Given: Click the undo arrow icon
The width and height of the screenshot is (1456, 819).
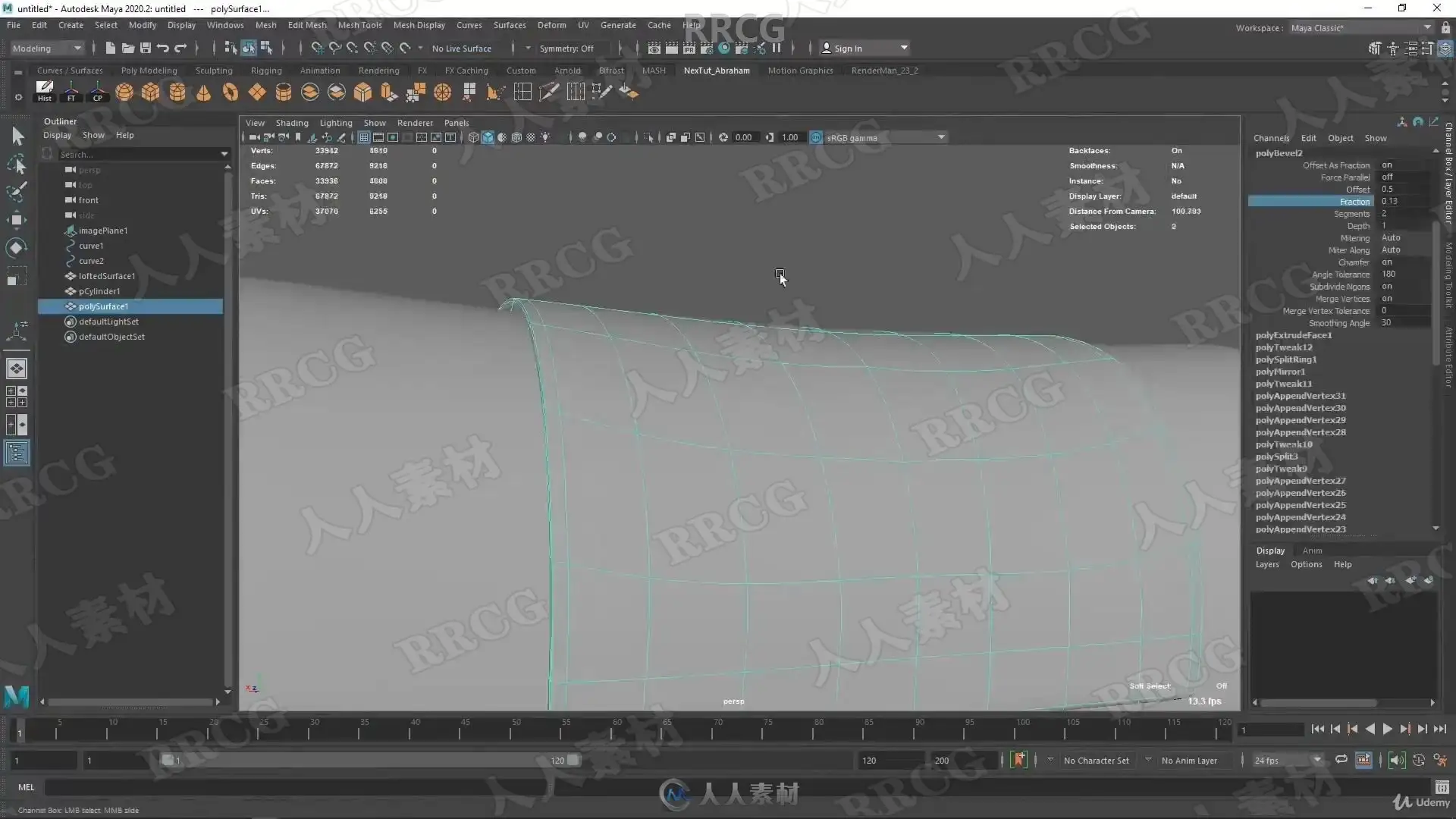Looking at the screenshot, I should [163, 48].
